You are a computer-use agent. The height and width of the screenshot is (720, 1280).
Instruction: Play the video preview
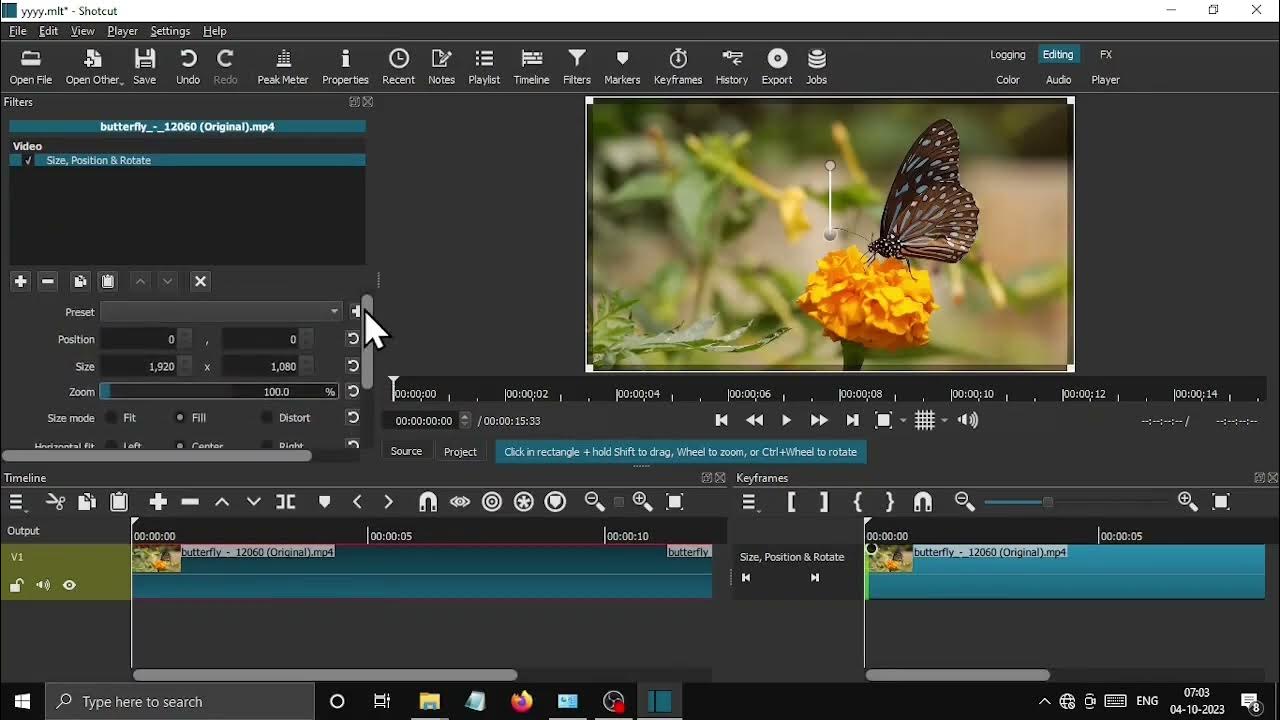(x=786, y=421)
